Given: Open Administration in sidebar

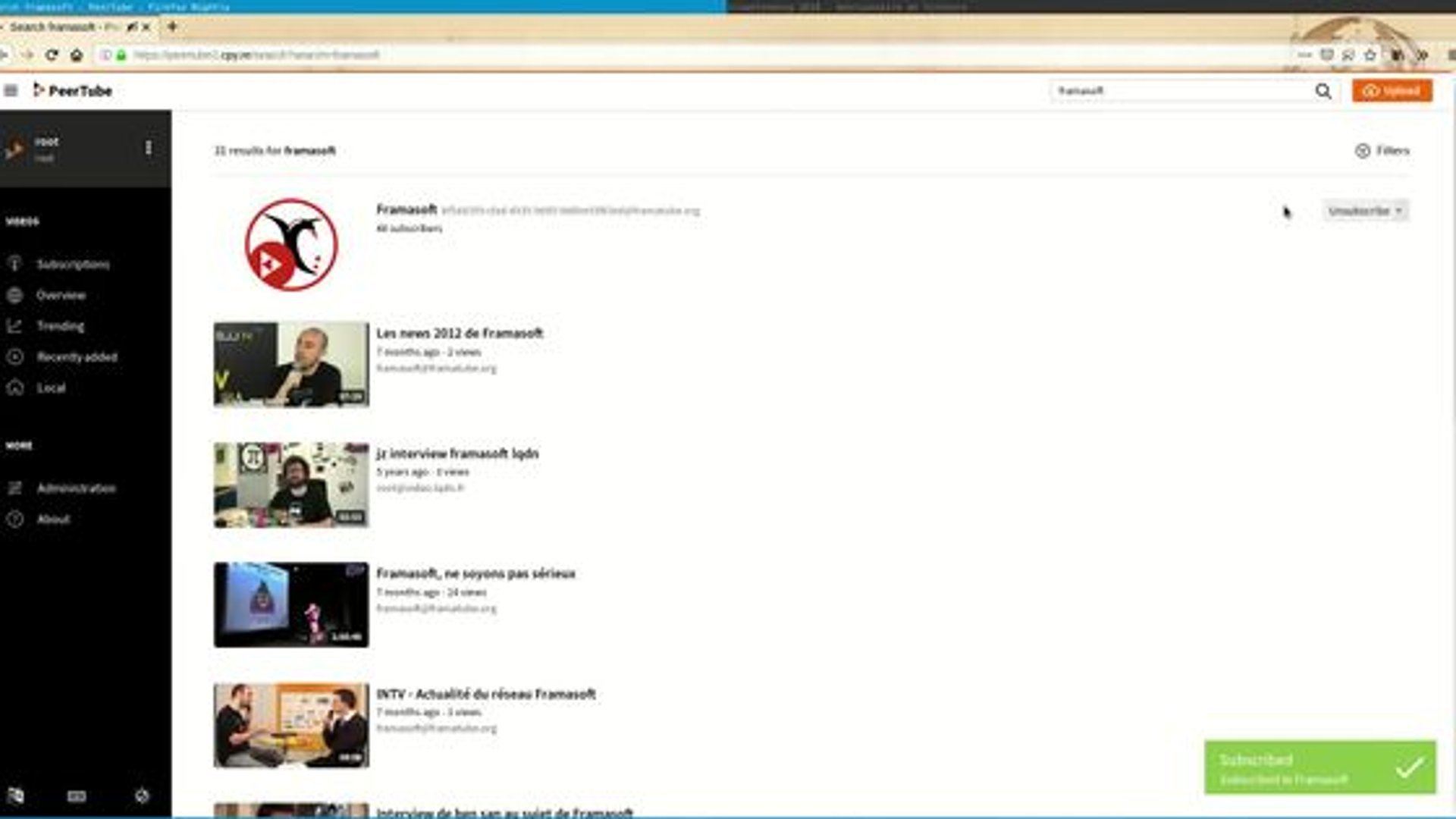Looking at the screenshot, I should point(76,488).
